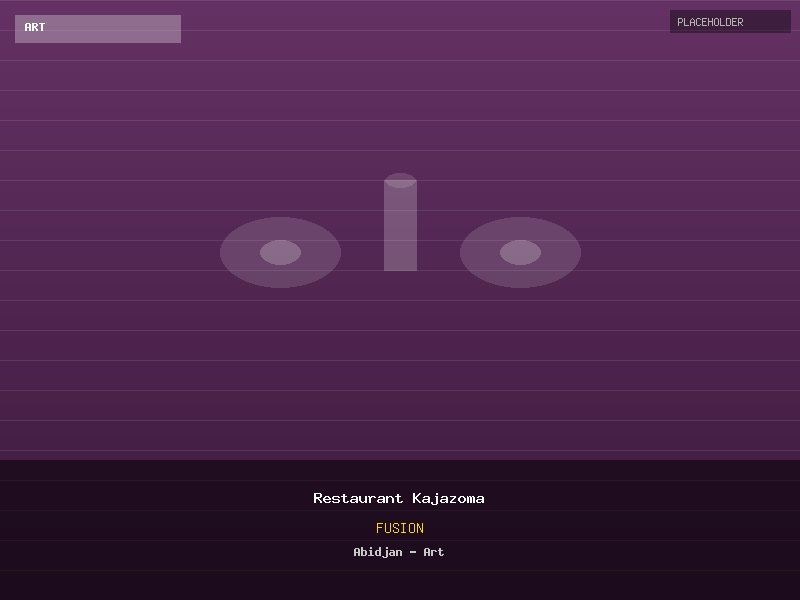800x600 pixels.
Task: Select the center of the right plate
Action: pyautogui.click(x=520, y=252)
